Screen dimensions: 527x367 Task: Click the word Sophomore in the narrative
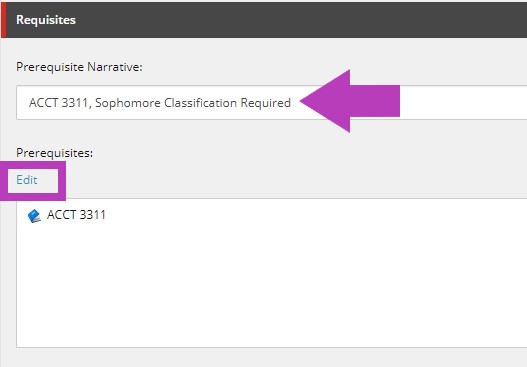(127, 103)
